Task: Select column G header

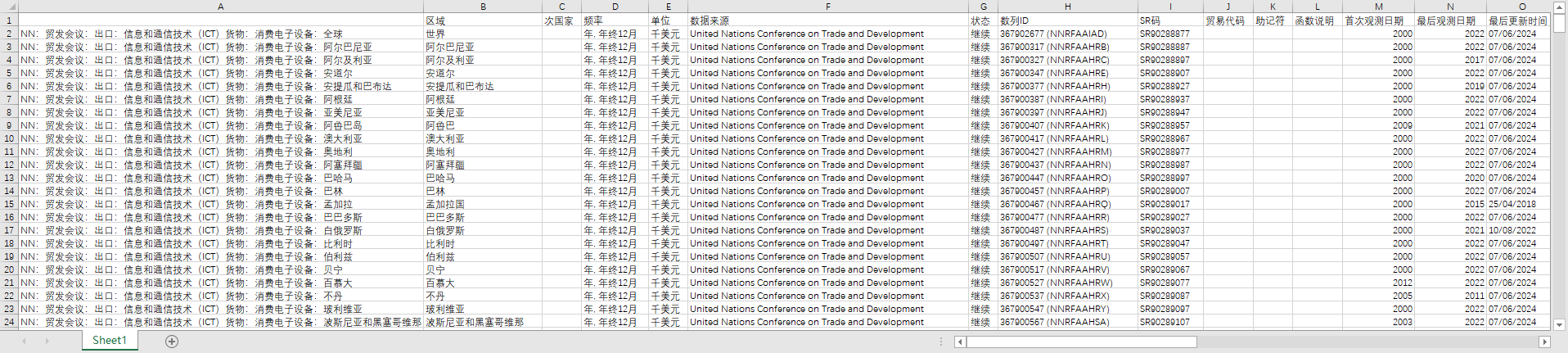Action: point(983,7)
